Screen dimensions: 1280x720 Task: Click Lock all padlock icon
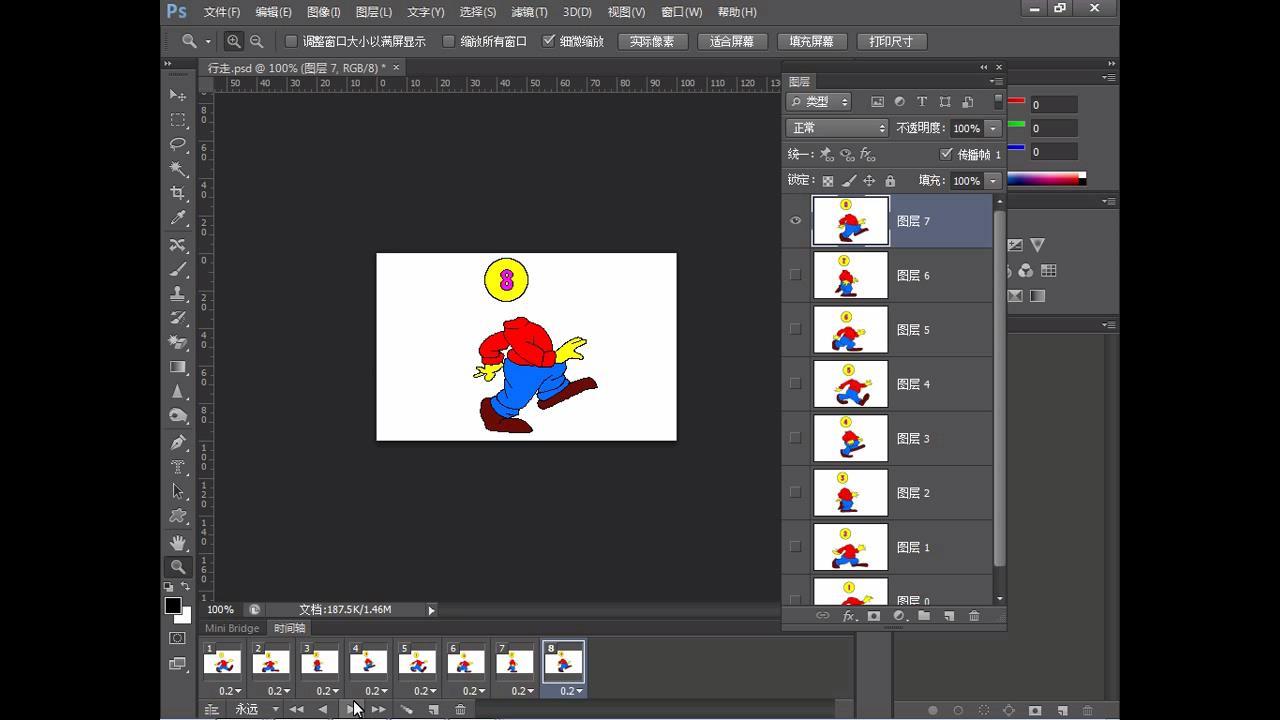pyautogui.click(x=890, y=181)
